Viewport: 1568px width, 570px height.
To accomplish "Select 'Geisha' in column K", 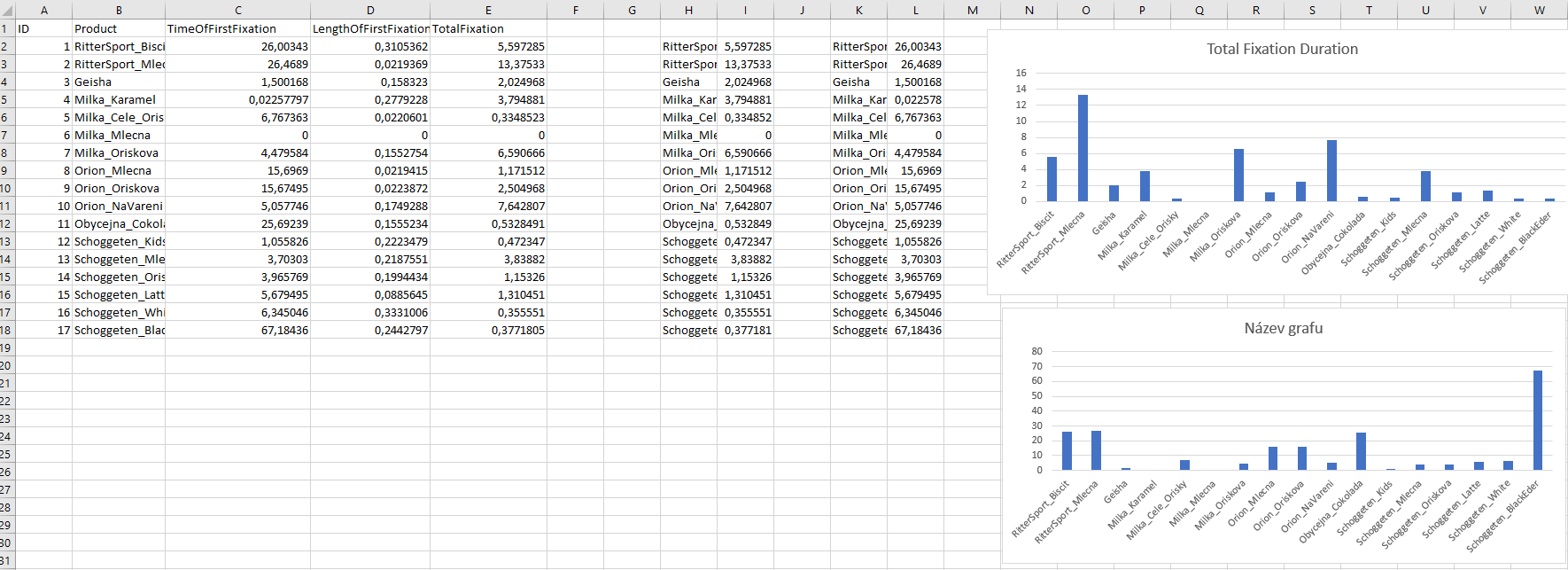I will pyautogui.click(x=858, y=82).
